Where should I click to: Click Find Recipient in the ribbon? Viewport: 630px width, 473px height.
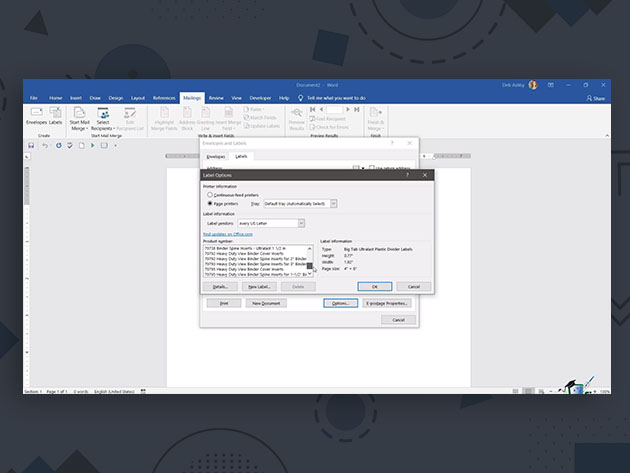point(327,119)
